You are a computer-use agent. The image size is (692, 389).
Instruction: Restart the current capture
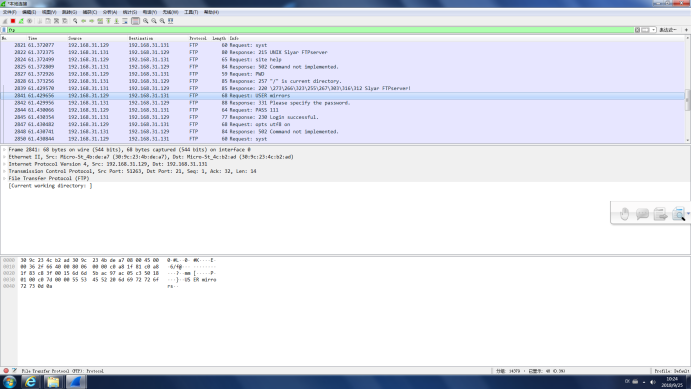[x=21, y=21]
